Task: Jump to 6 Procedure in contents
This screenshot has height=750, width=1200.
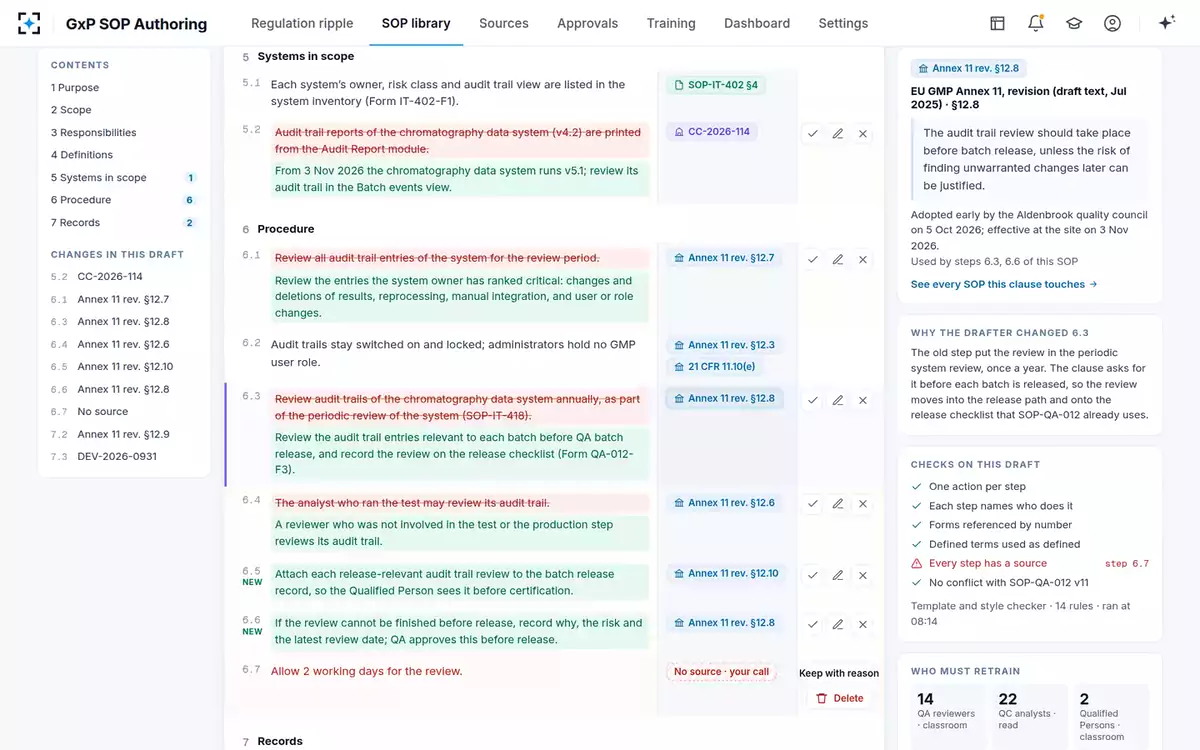Action: [124, 200]
